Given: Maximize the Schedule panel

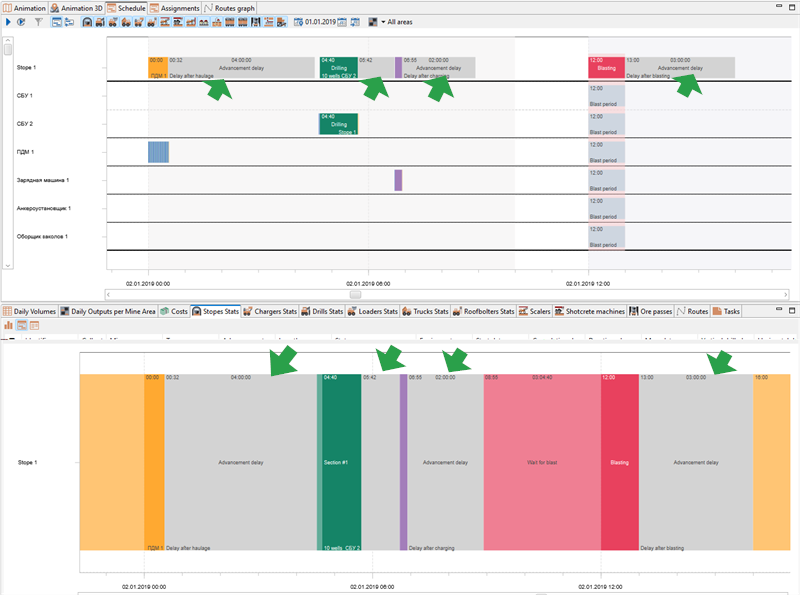Looking at the screenshot, I should pos(792,7).
